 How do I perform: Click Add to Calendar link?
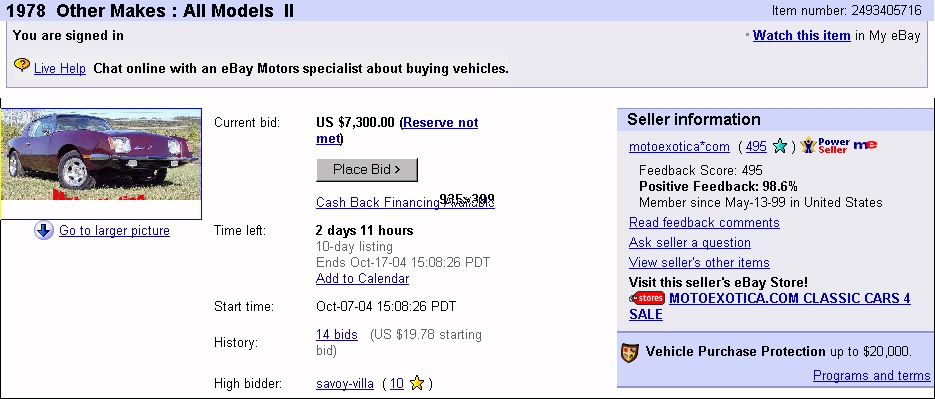pos(363,279)
